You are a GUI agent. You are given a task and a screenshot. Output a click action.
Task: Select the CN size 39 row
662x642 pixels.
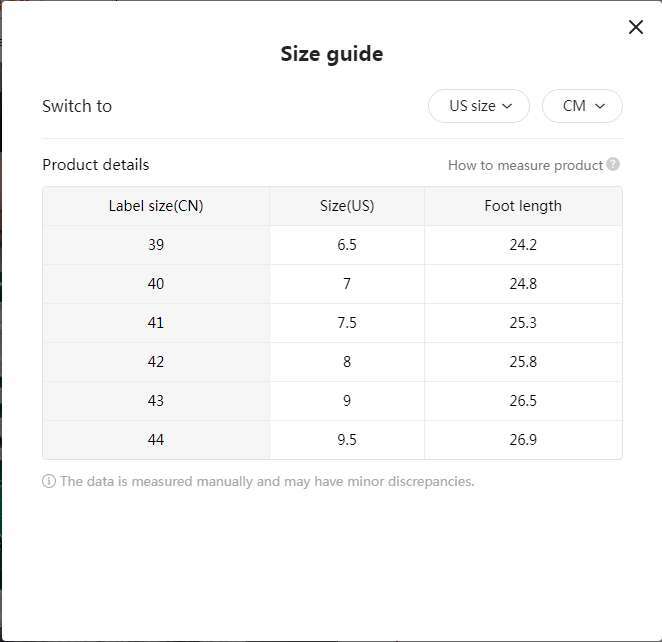[332, 245]
